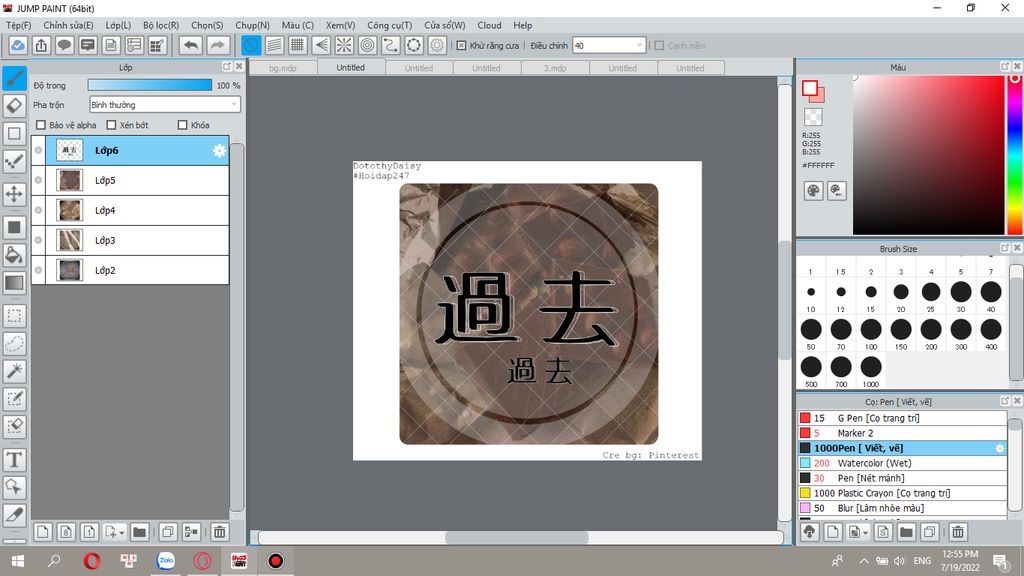Click the Undo arrow in the toolbar

[191, 45]
